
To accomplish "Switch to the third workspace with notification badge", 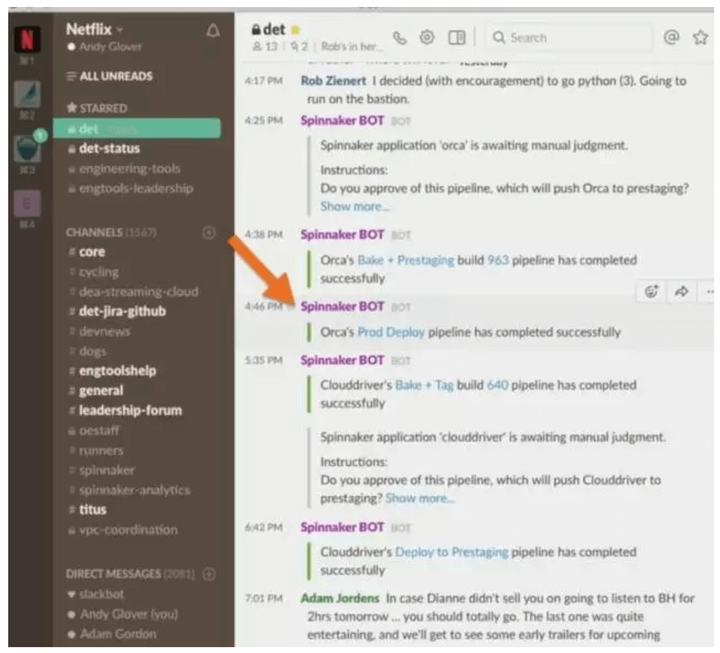I will click(x=27, y=149).
